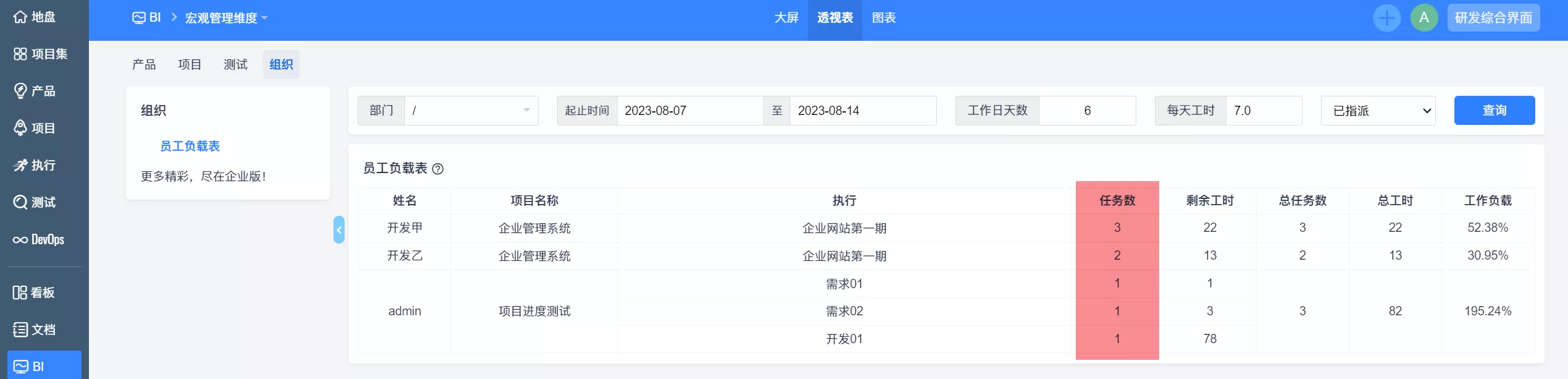
Task: Switch to the 大屏 tab
Action: (786, 18)
